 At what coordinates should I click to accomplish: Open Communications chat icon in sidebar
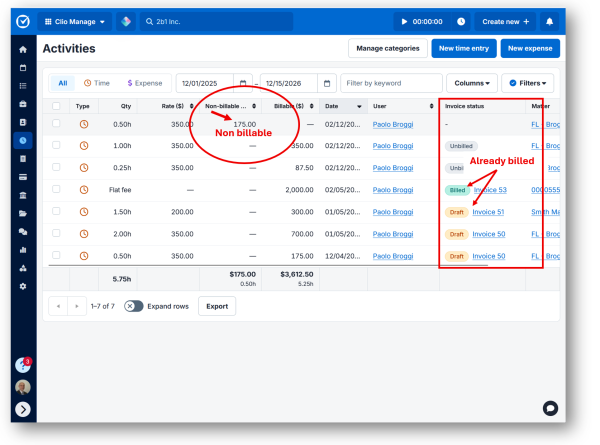[x=23, y=231]
